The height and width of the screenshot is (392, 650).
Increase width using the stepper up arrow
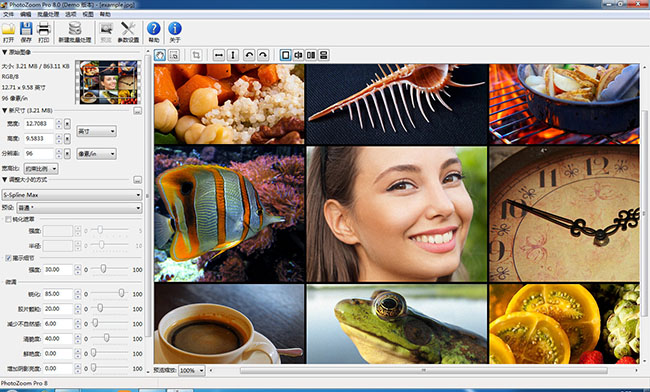59,121
